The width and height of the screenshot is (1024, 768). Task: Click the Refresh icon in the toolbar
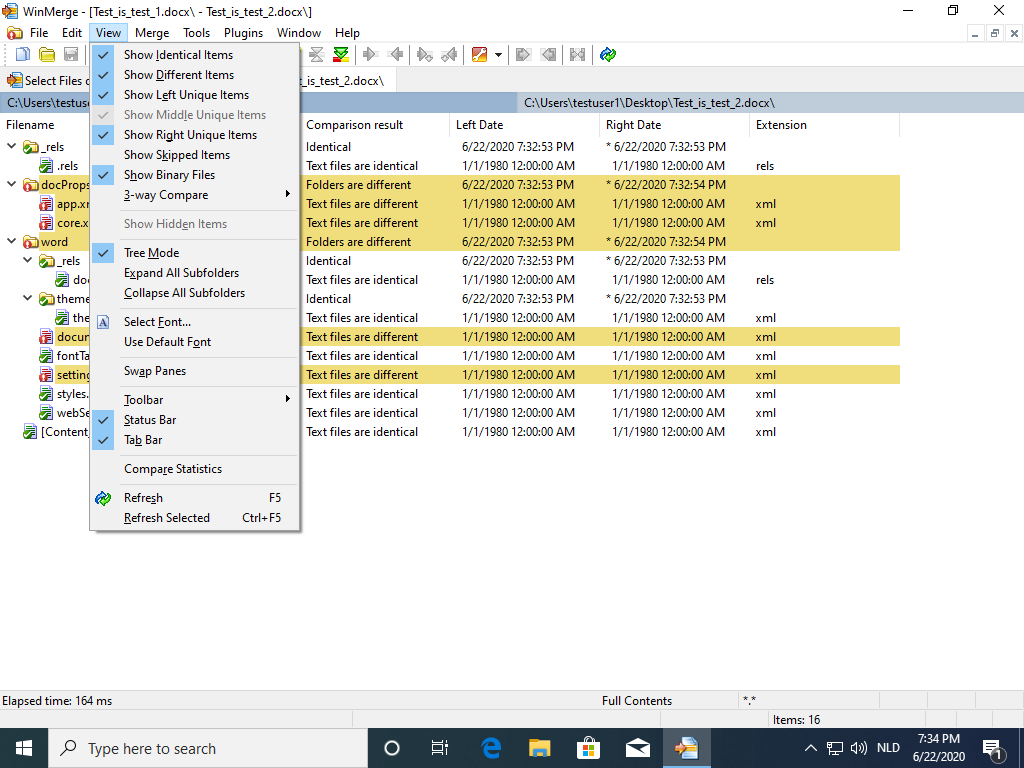[608, 55]
